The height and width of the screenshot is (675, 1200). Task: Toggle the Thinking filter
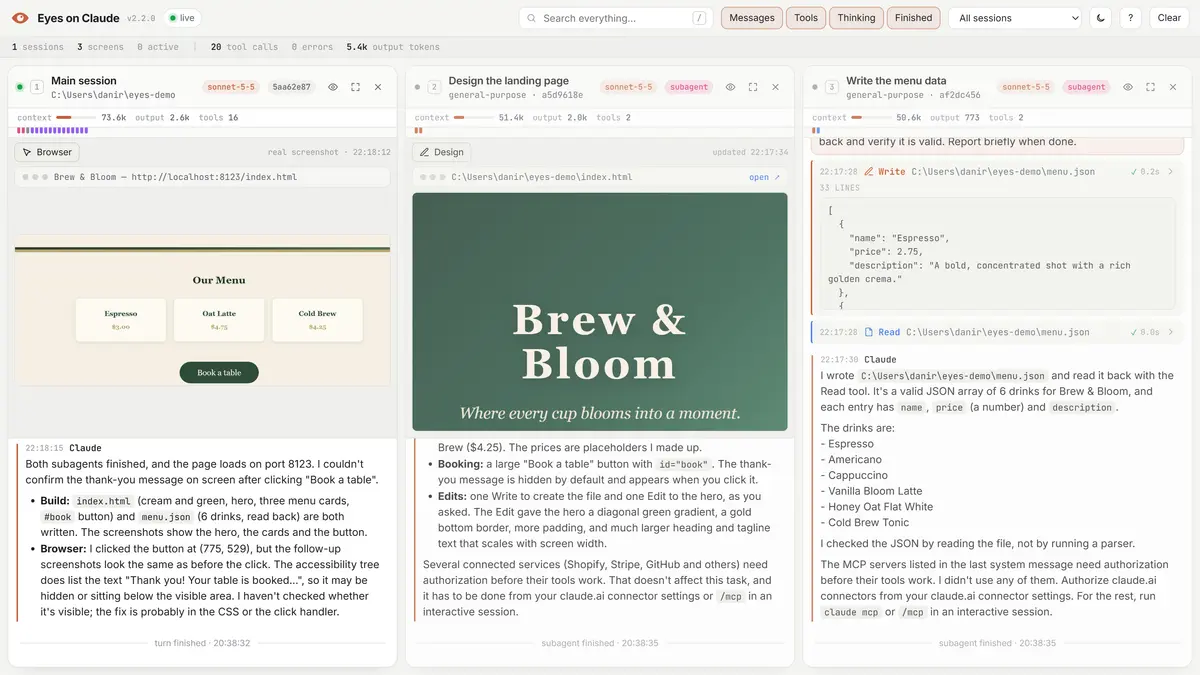856,18
